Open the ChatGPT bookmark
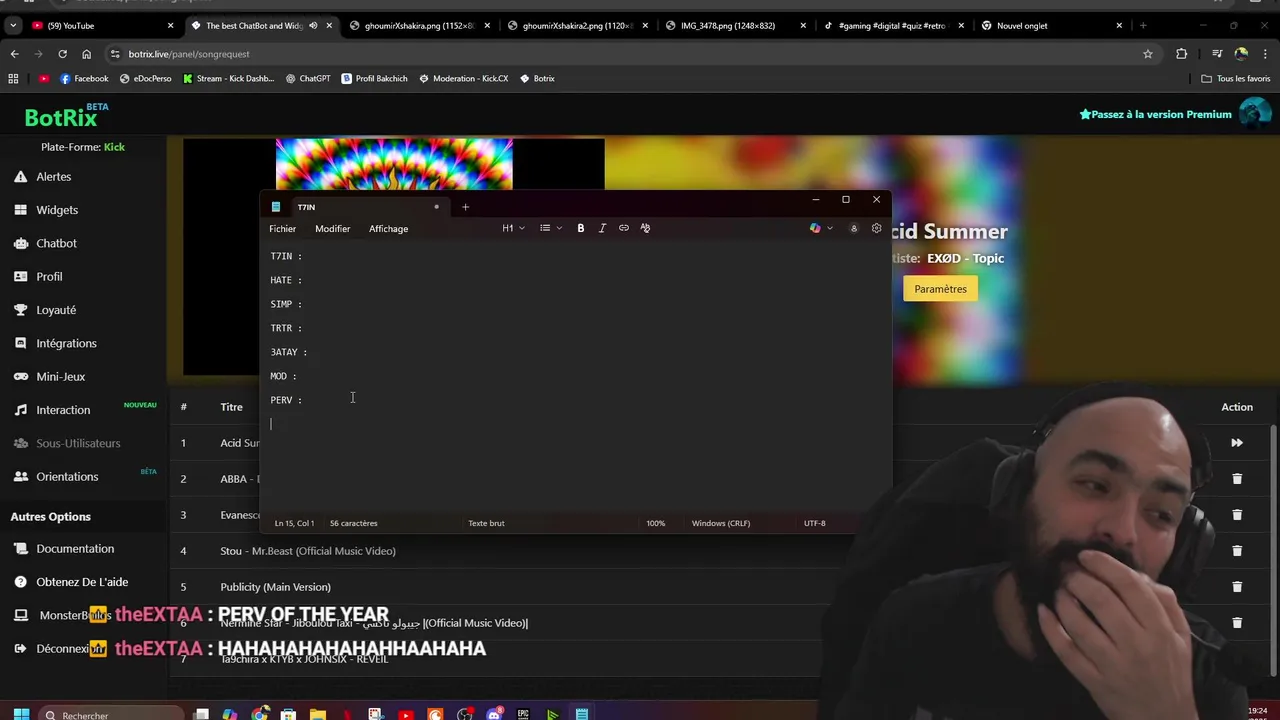The image size is (1280, 720). tap(308, 78)
